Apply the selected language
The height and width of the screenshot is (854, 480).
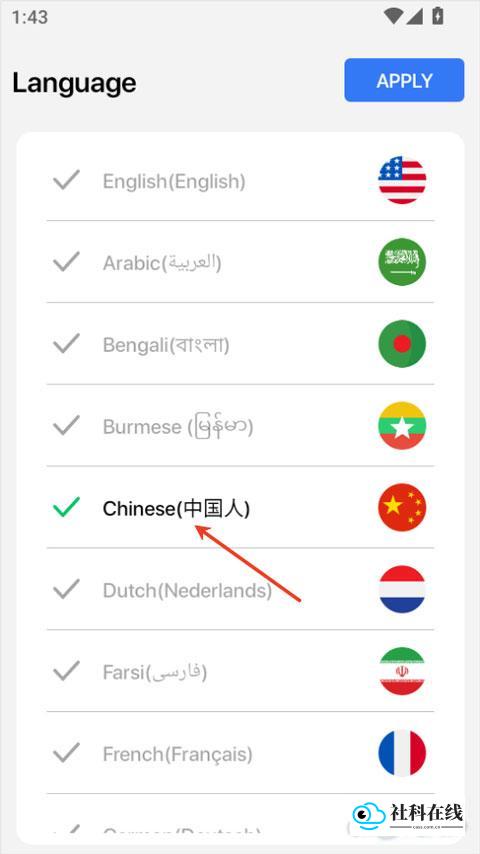pyautogui.click(x=404, y=80)
